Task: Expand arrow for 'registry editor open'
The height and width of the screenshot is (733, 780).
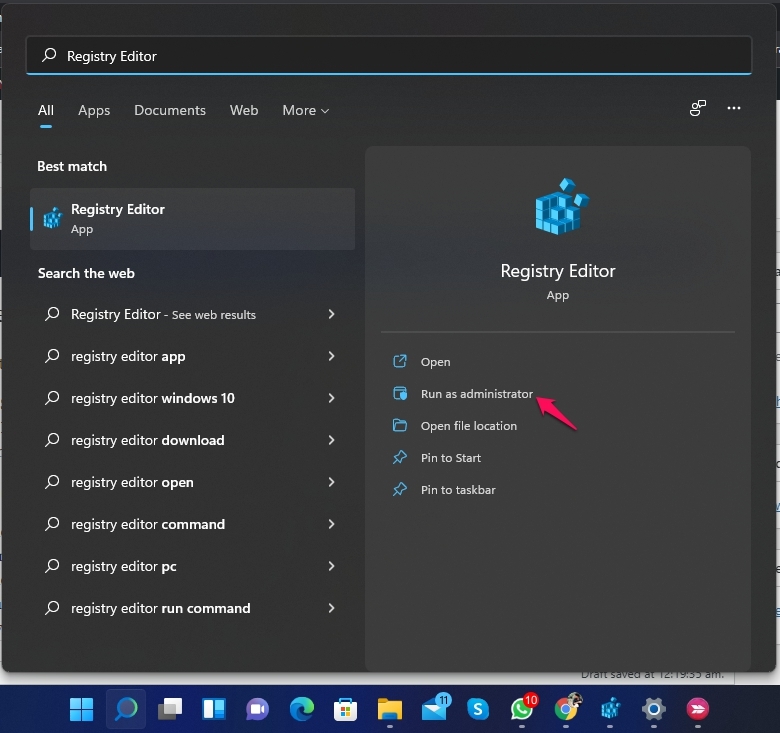Action: 331,482
